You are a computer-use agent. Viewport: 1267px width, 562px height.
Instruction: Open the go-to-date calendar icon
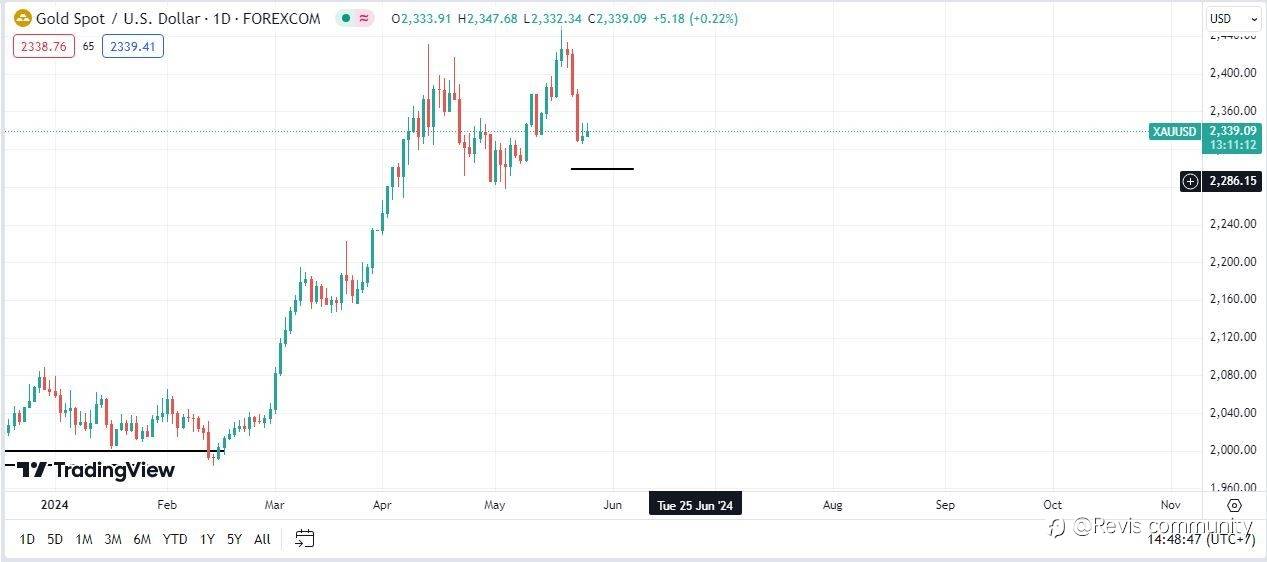click(x=305, y=539)
